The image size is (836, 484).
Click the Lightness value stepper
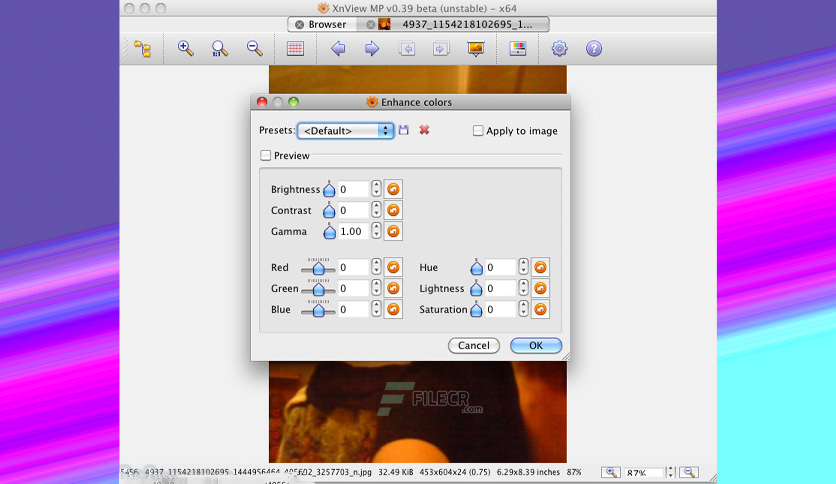(524, 288)
